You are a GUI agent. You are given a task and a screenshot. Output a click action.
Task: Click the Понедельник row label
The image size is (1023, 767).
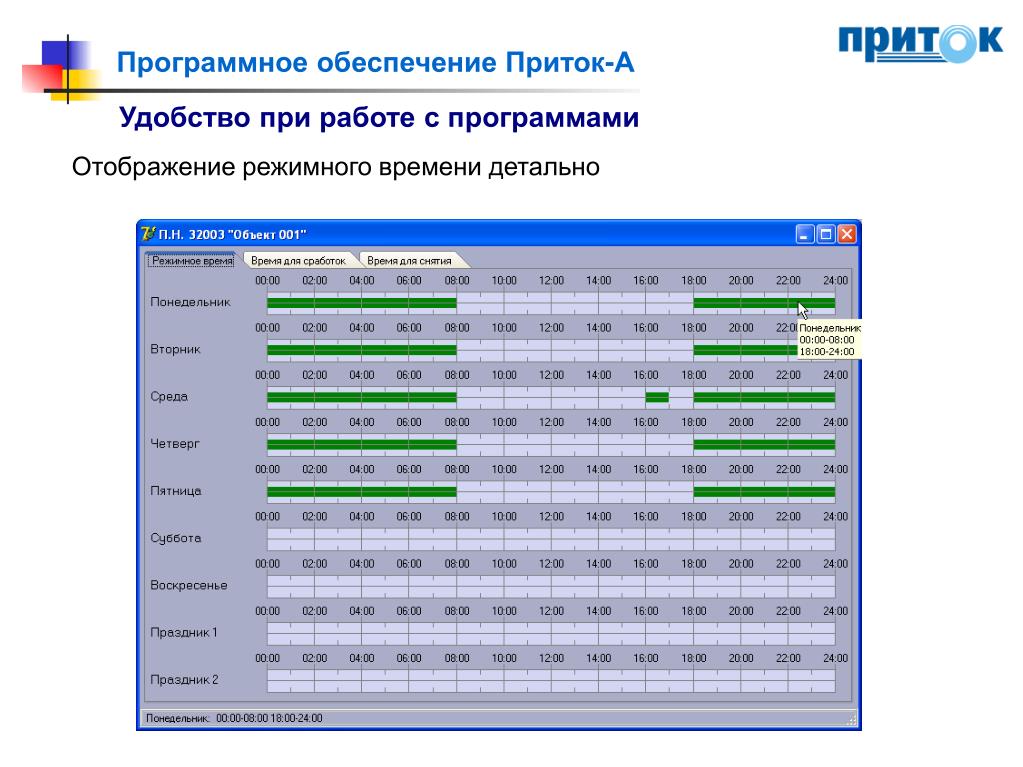(x=191, y=302)
